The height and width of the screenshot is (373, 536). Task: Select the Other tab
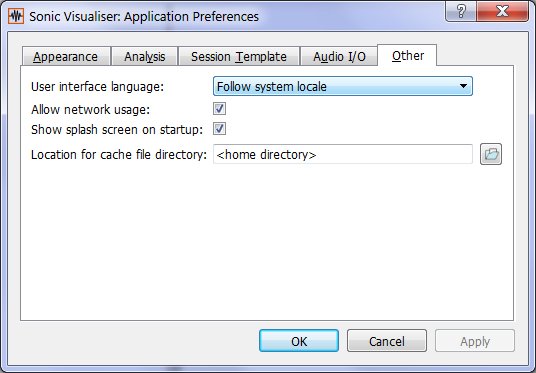[x=407, y=55]
